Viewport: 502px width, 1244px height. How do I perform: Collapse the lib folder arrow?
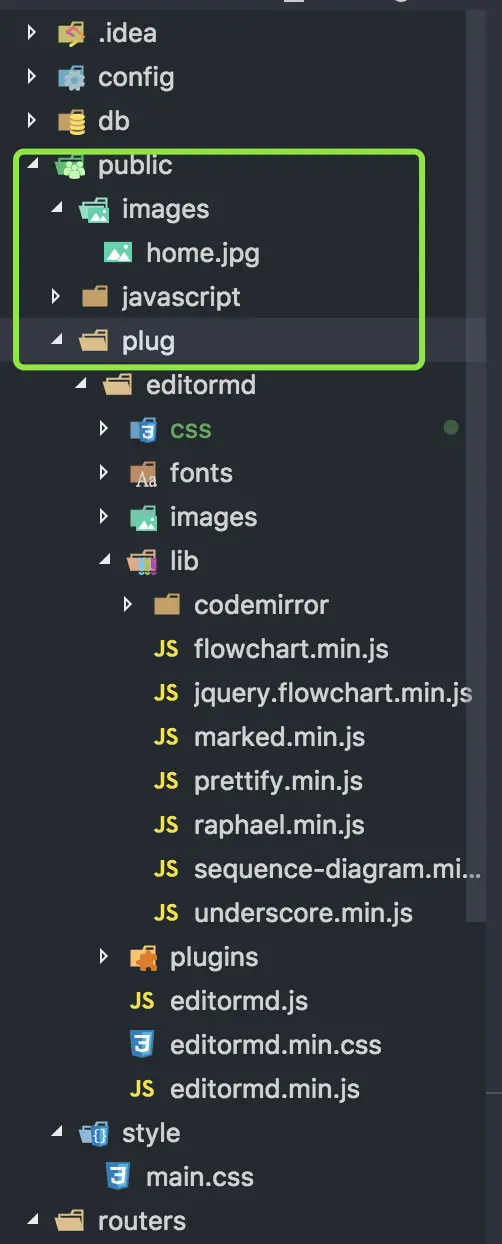(x=106, y=562)
